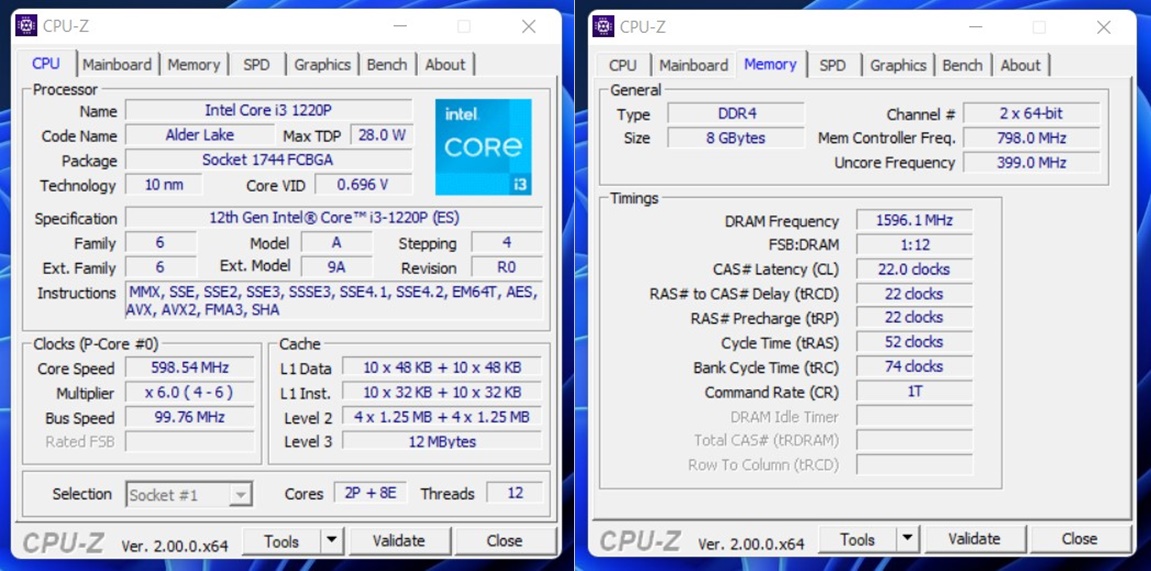
Task: Close the left CPU-Z window
Action: (x=528, y=26)
